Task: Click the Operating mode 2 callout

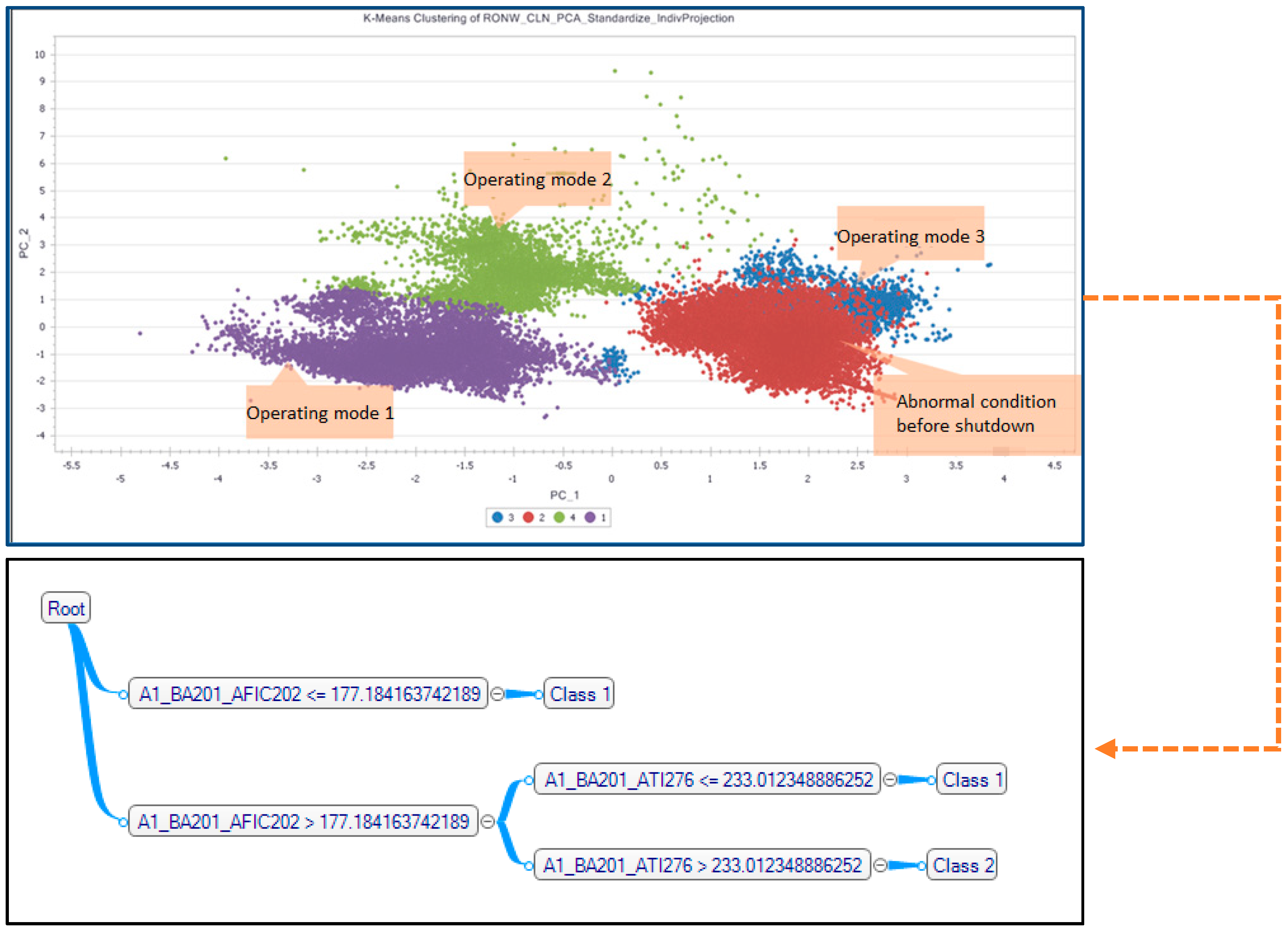Action: [537, 179]
